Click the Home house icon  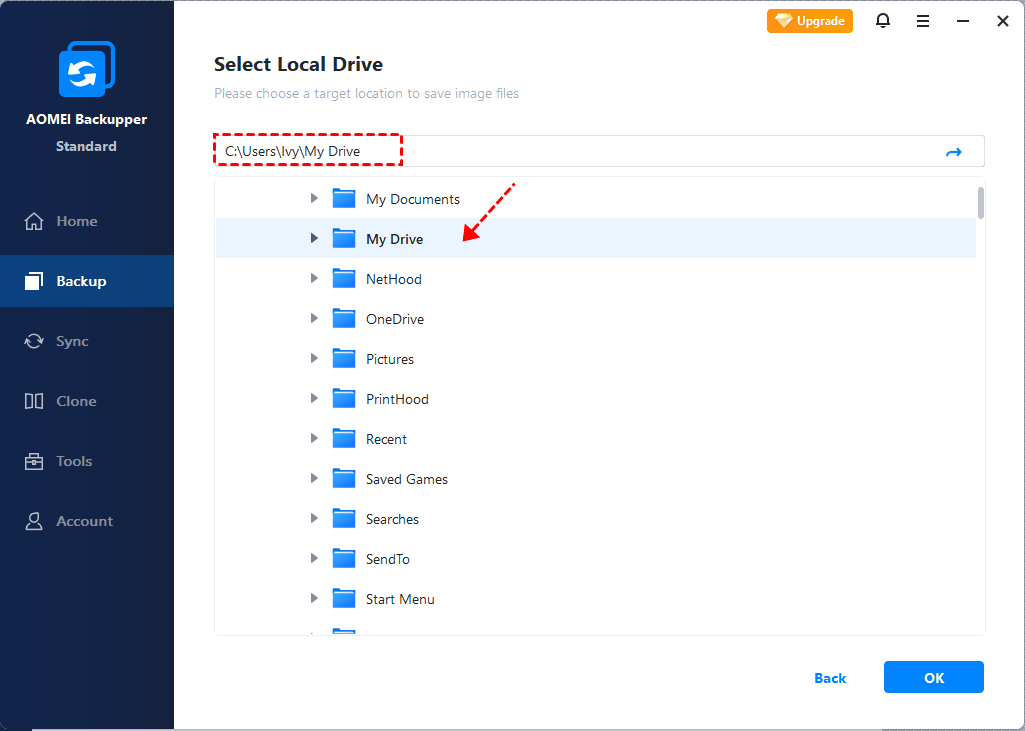click(x=34, y=222)
